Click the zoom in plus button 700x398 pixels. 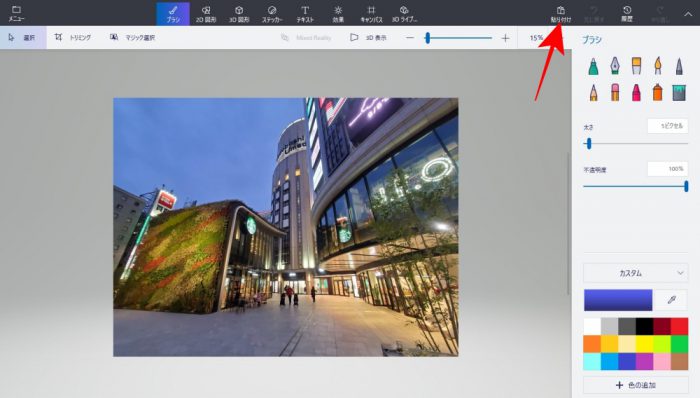point(505,38)
